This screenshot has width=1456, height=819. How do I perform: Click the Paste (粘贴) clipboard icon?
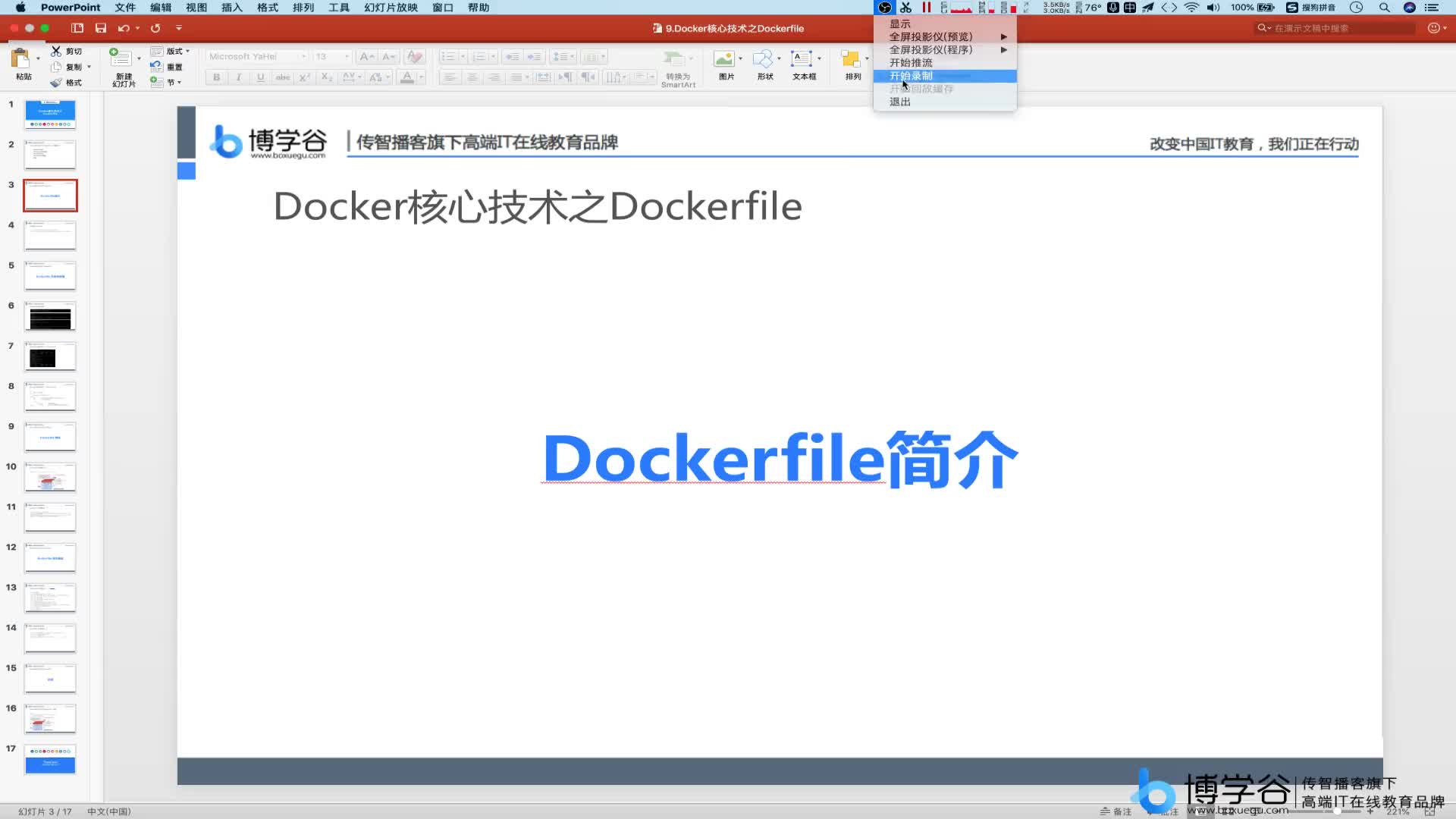20,58
